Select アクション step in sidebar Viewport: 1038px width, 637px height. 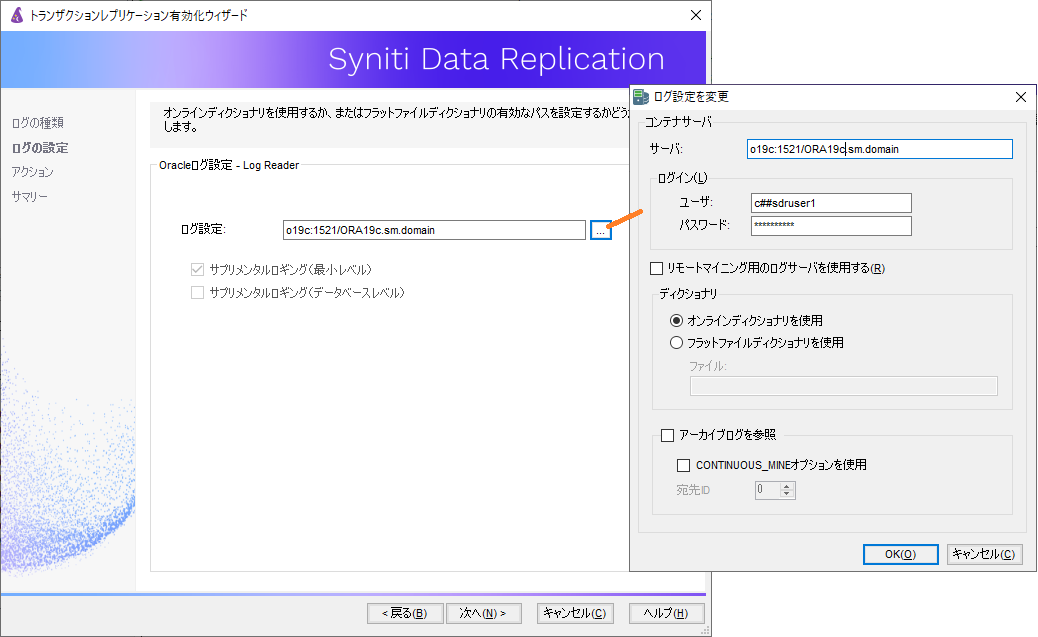33,172
